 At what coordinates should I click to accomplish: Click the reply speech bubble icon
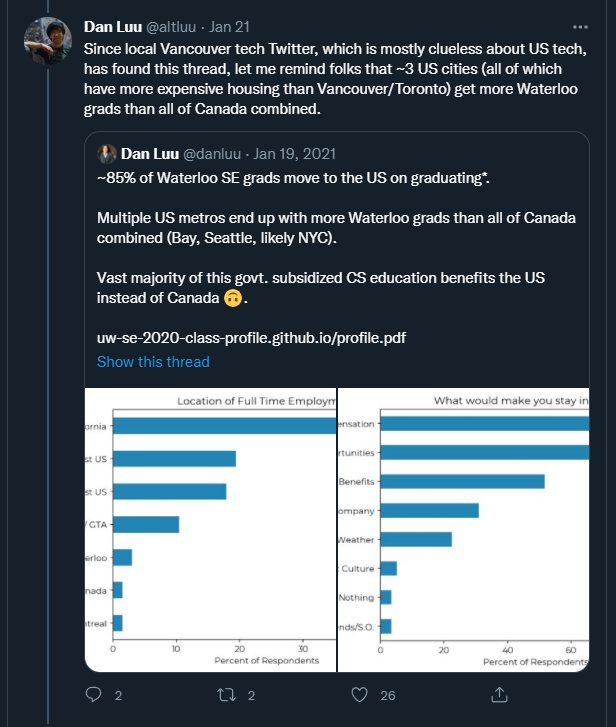93,694
